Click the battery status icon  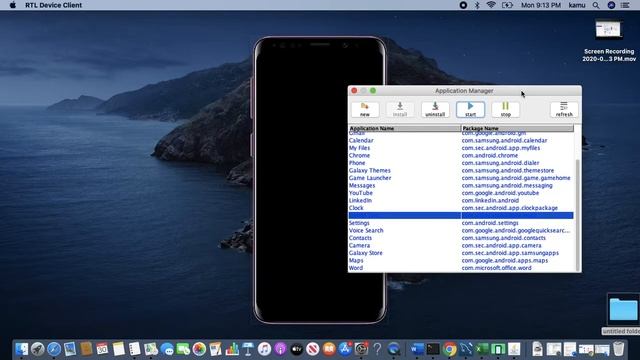[507, 5]
